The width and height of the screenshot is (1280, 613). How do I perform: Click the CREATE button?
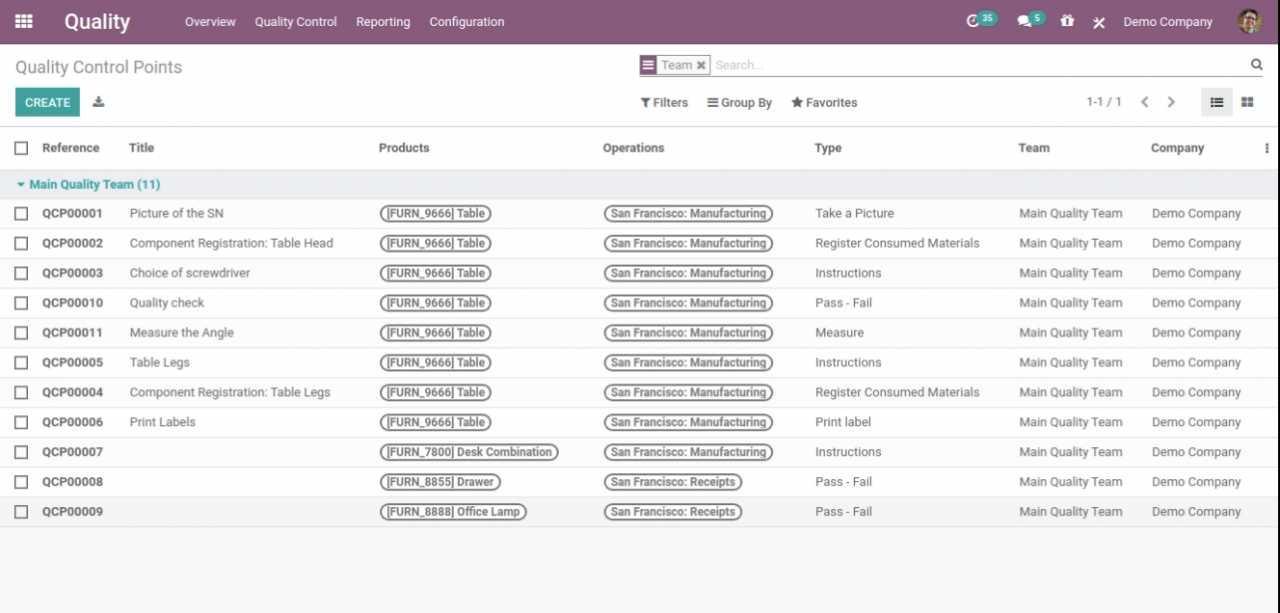tap(46, 102)
